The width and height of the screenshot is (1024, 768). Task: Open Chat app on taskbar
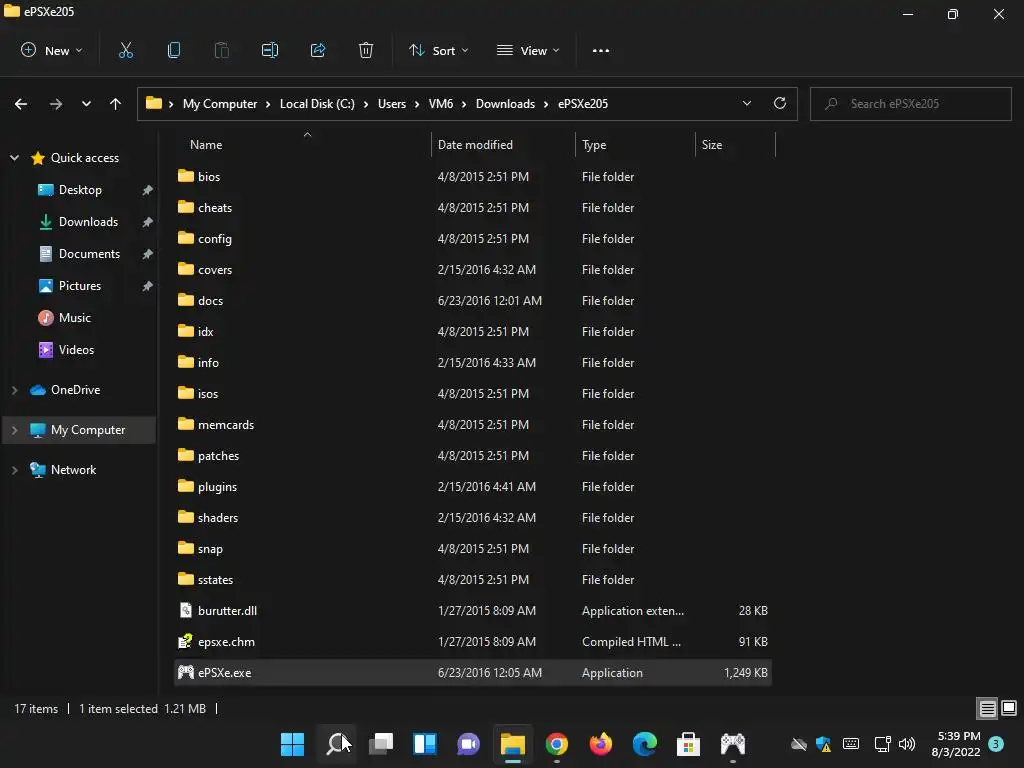468,744
